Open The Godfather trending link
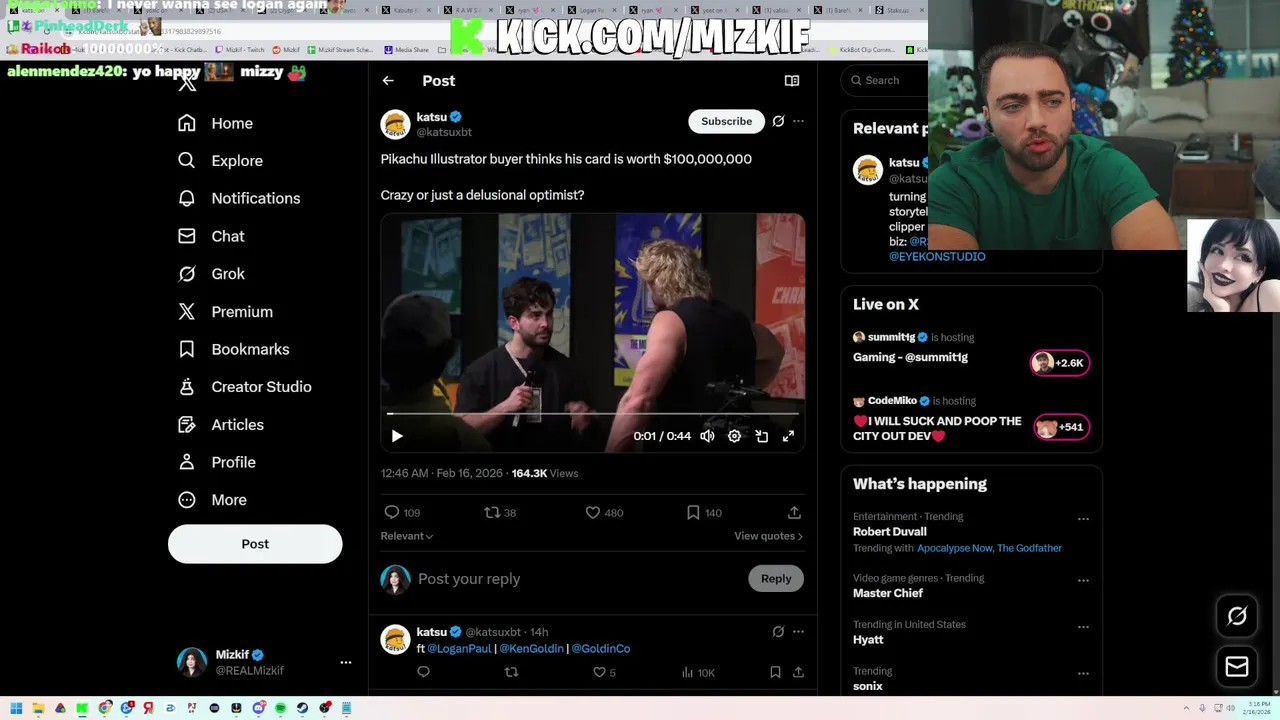This screenshot has height=720, width=1280. click(x=1029, y=548)
